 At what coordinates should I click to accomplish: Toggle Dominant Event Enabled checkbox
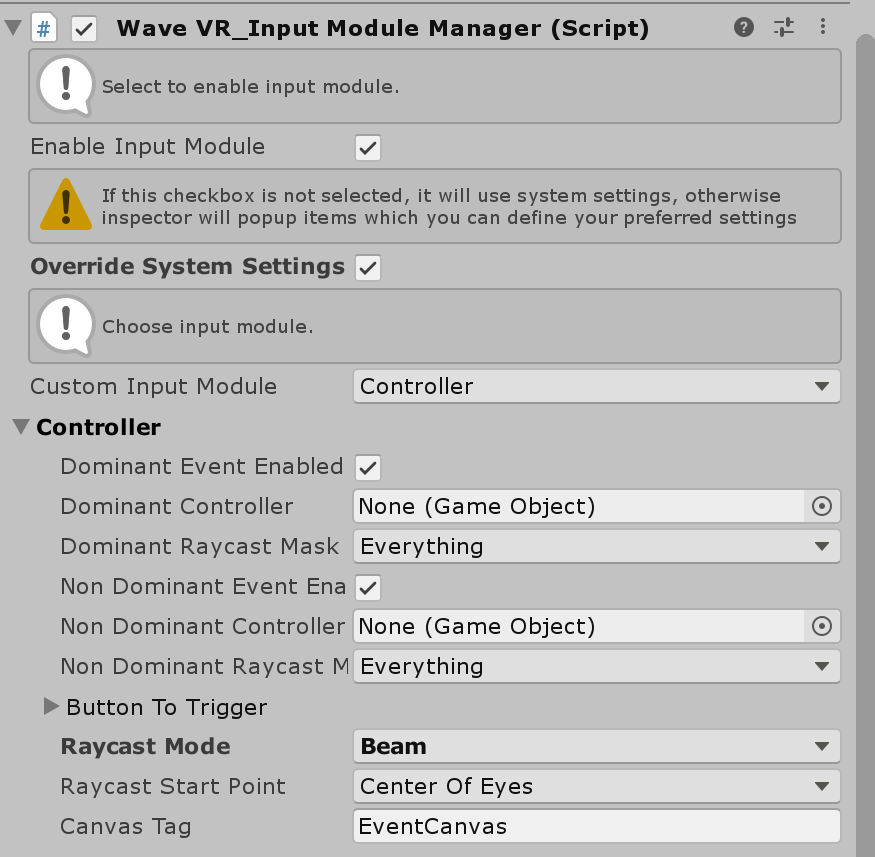368,468
